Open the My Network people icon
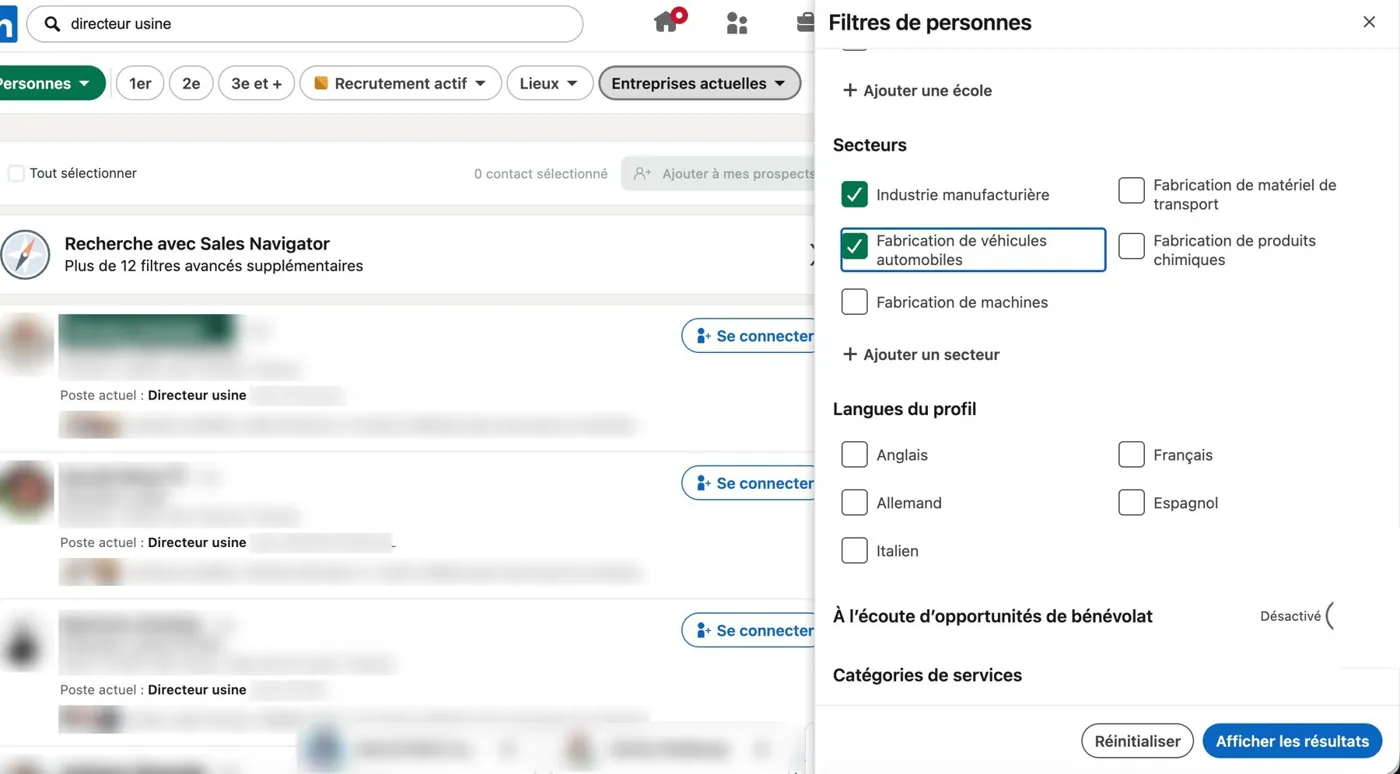1400x774 pixels. 737,23
